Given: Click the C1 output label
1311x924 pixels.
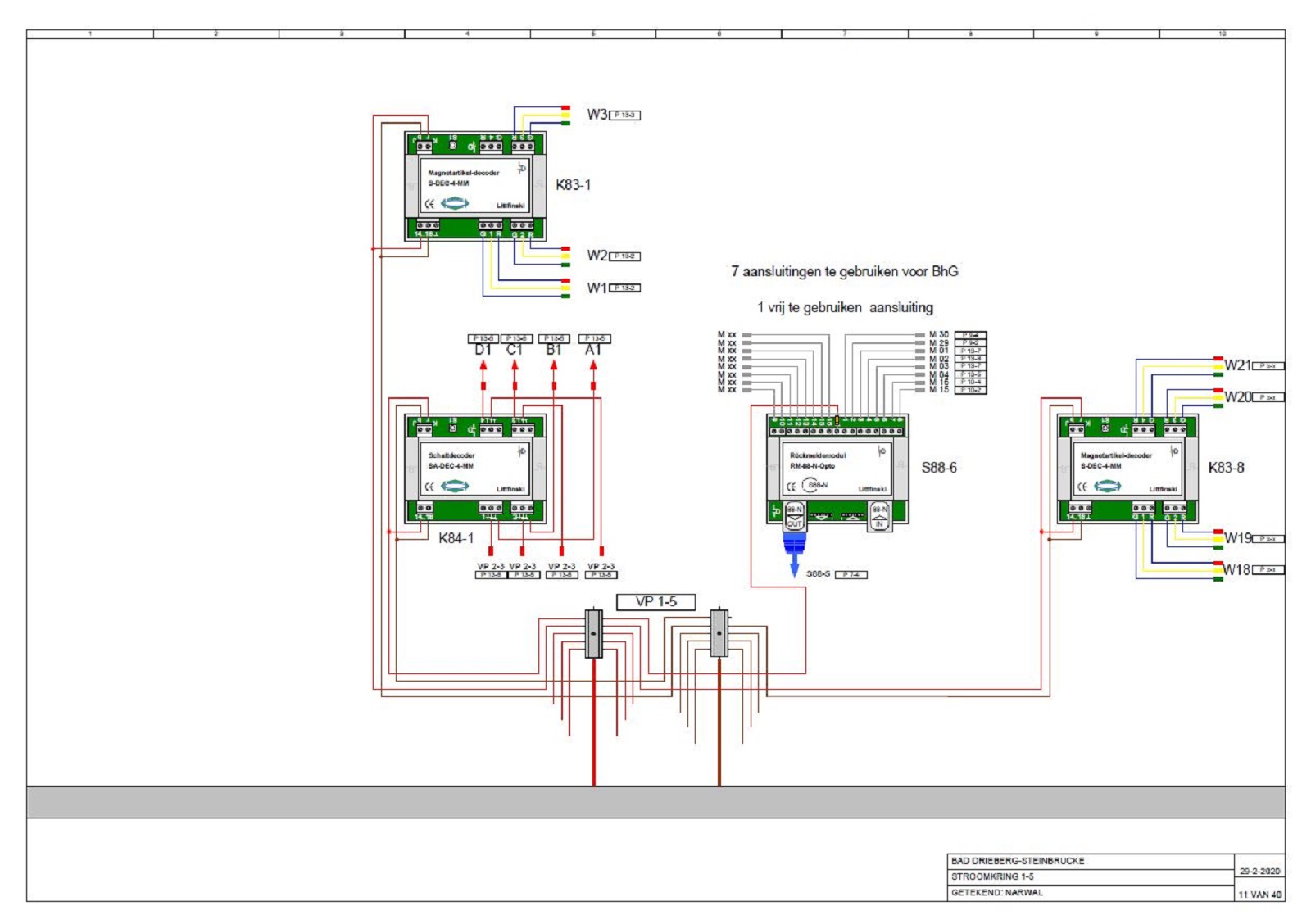Looking at the screenshot, I should (x=514, y=350).
